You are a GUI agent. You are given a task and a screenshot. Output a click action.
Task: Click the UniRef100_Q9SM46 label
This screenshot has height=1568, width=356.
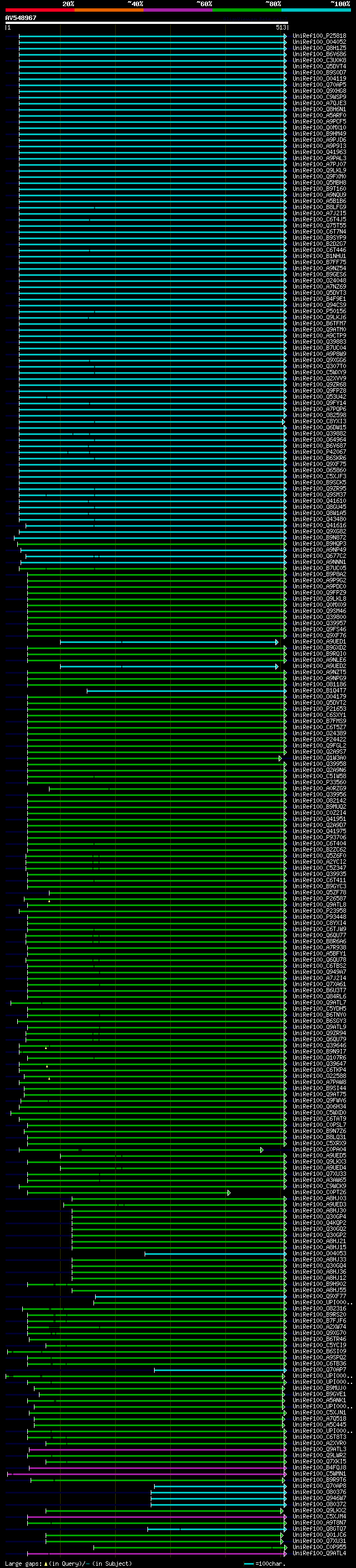click(x=319, y=611)
